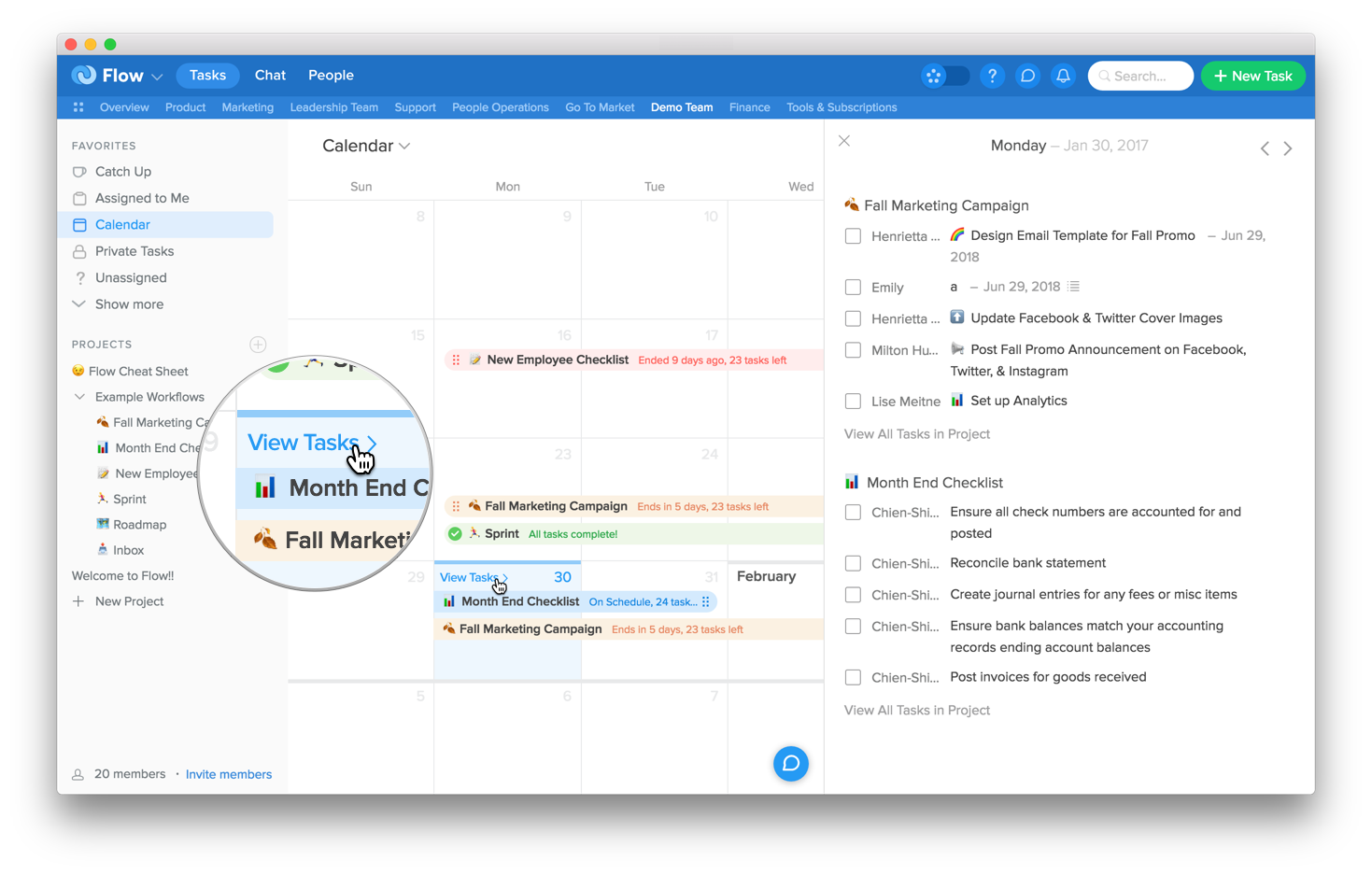Open Fall Marketing Campaign event on day 30
The height and width of the screenshot is (875, 1372).
629,629
